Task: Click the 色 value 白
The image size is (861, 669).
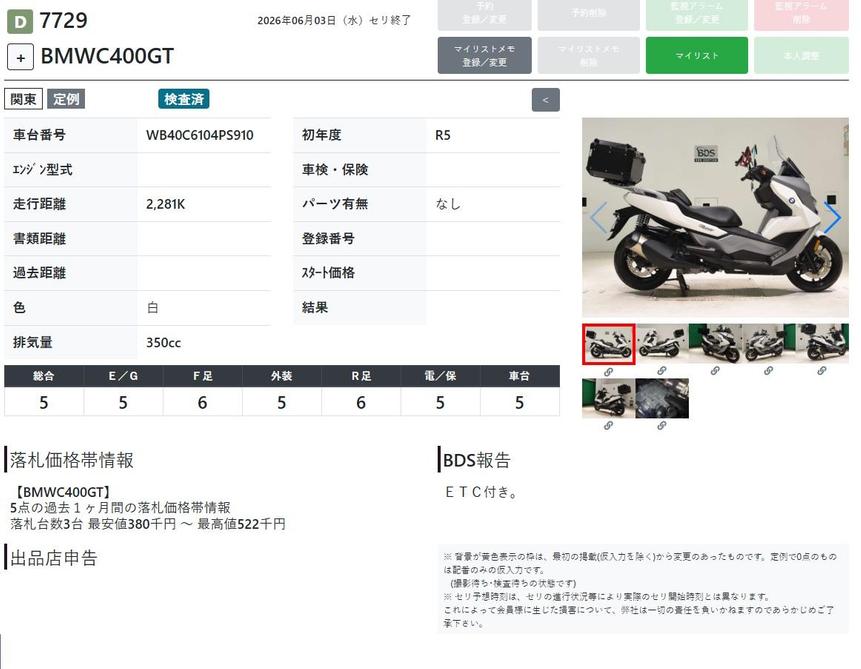Action: (x=153, y=308)
